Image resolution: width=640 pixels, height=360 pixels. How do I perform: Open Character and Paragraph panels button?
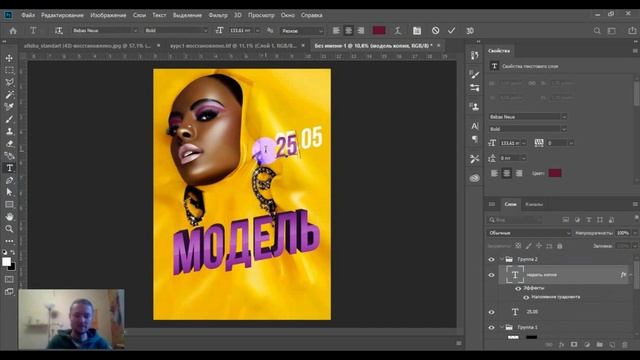(x=417, y=31)
